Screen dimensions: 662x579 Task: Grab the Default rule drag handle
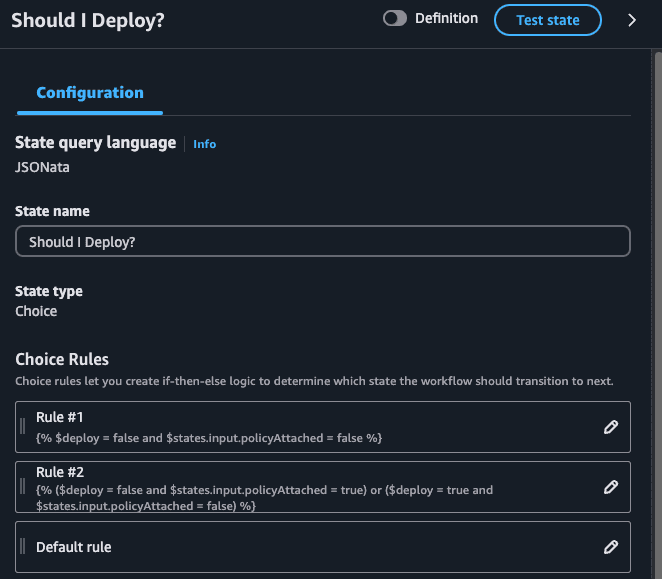click(23, 546)
